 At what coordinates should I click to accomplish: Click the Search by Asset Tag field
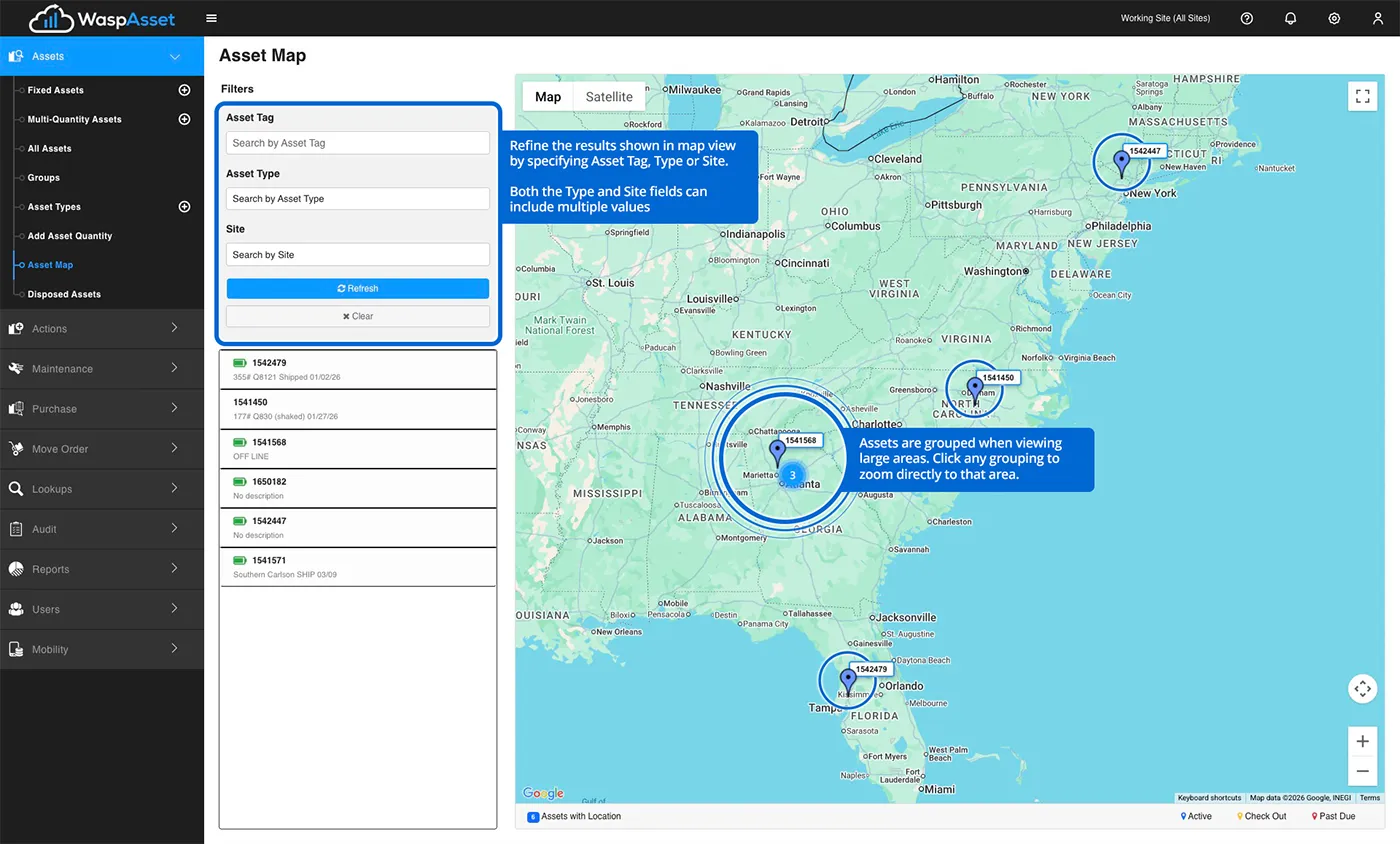pyautogui.click(x=357, y=143)
